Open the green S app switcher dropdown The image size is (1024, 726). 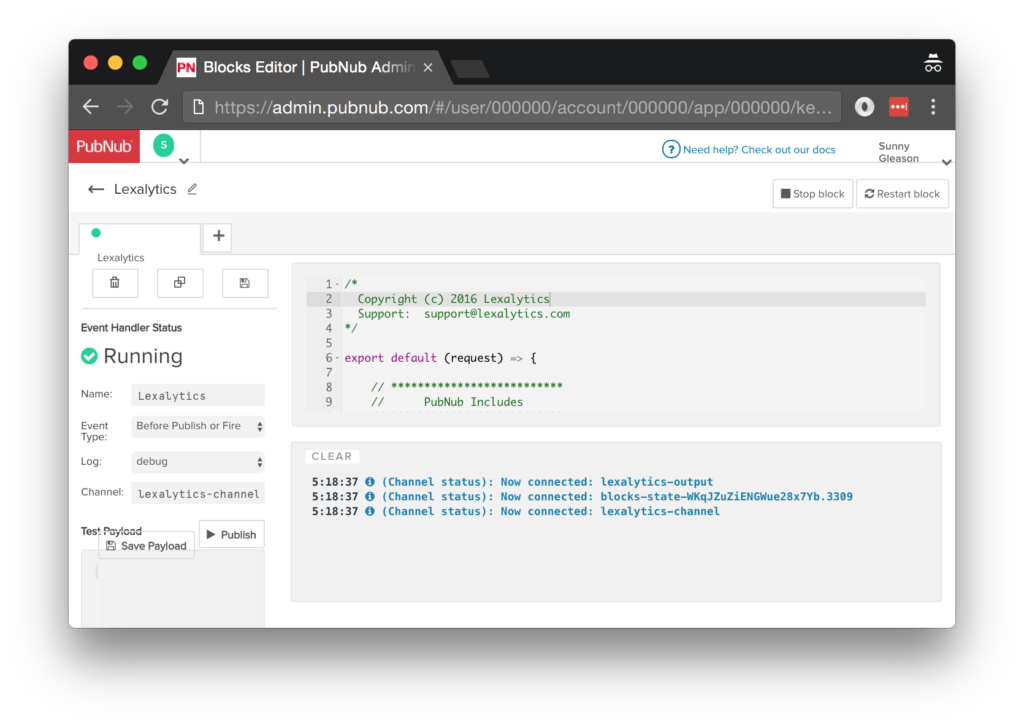coord(183,161)
